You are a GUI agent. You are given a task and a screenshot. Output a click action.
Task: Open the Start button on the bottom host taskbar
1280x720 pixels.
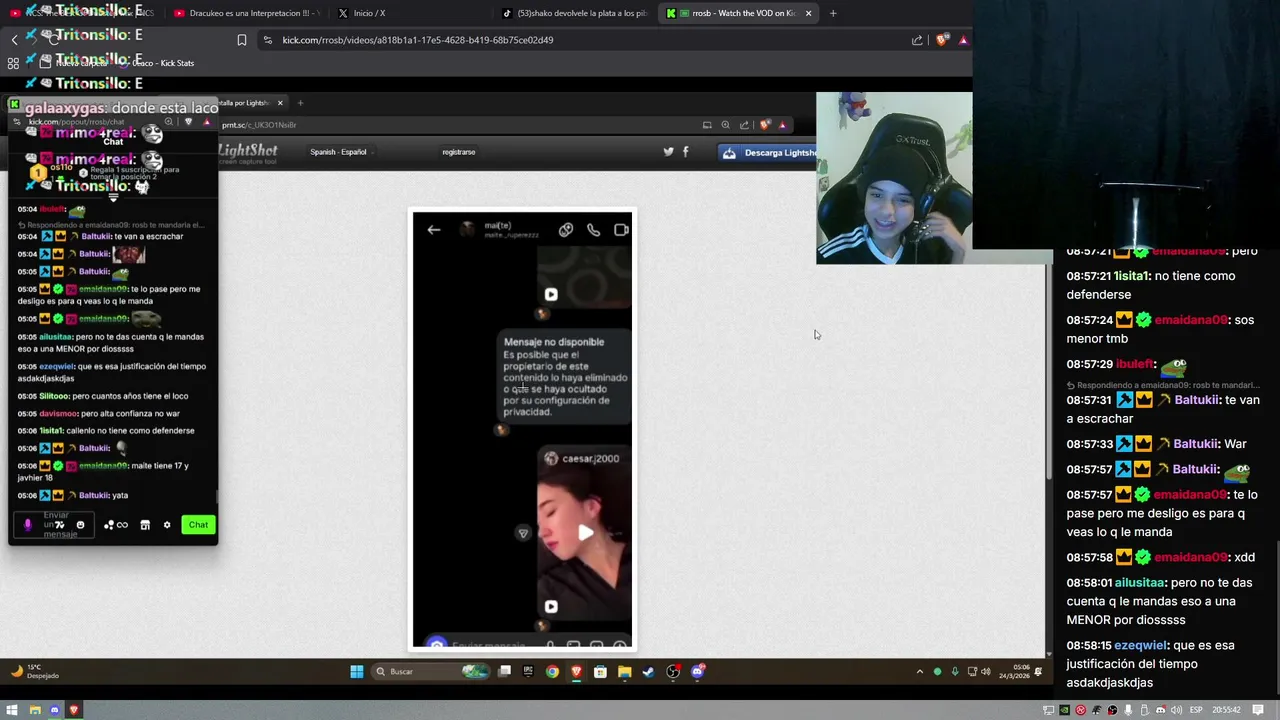pyautogui.click(x=14, y=710)
